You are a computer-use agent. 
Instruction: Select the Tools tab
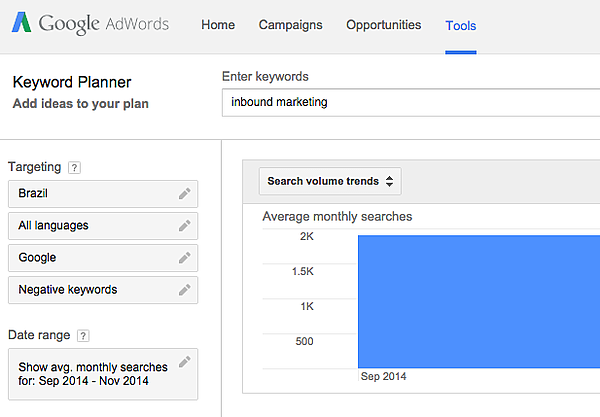461,25
